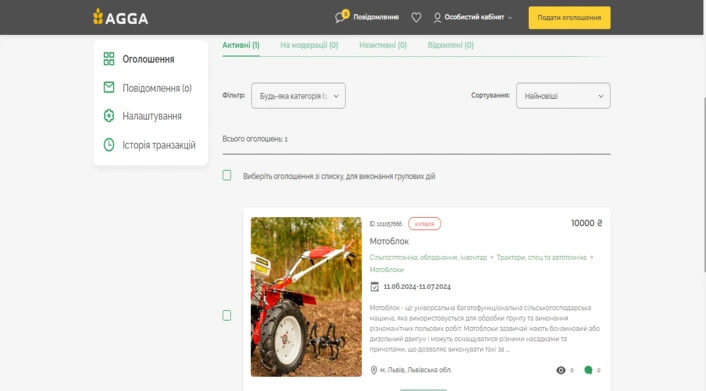The image size is (706, 391).
Task: Open the Мотоблоки category link
Action: 386,269
